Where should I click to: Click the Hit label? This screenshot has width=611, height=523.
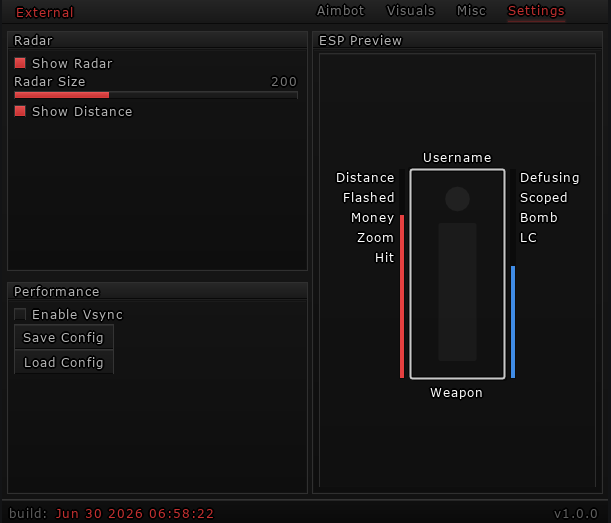coord(385,258)
